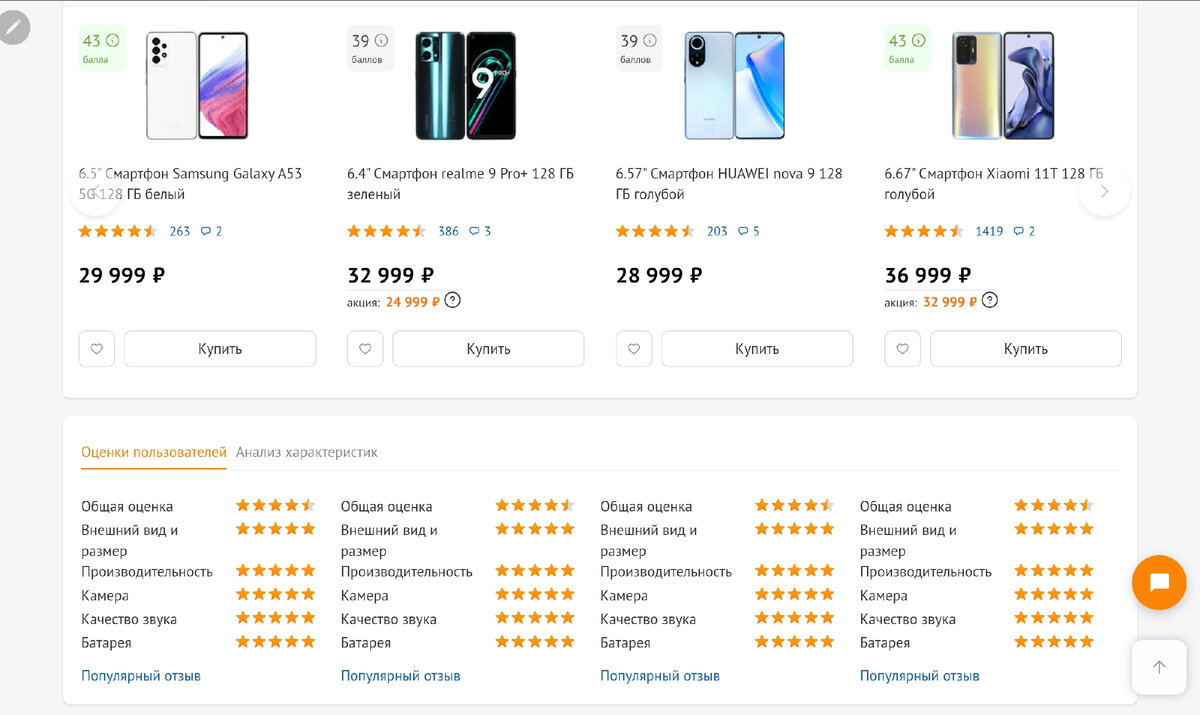
Task: Toggle wishlist heart for HUAWEI nova 9
Action: 634,349
